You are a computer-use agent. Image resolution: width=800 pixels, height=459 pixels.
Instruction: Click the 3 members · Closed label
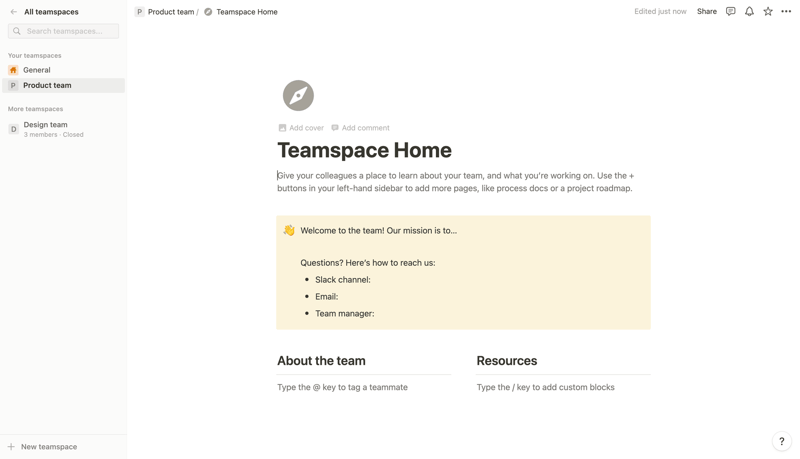point(54,135)
